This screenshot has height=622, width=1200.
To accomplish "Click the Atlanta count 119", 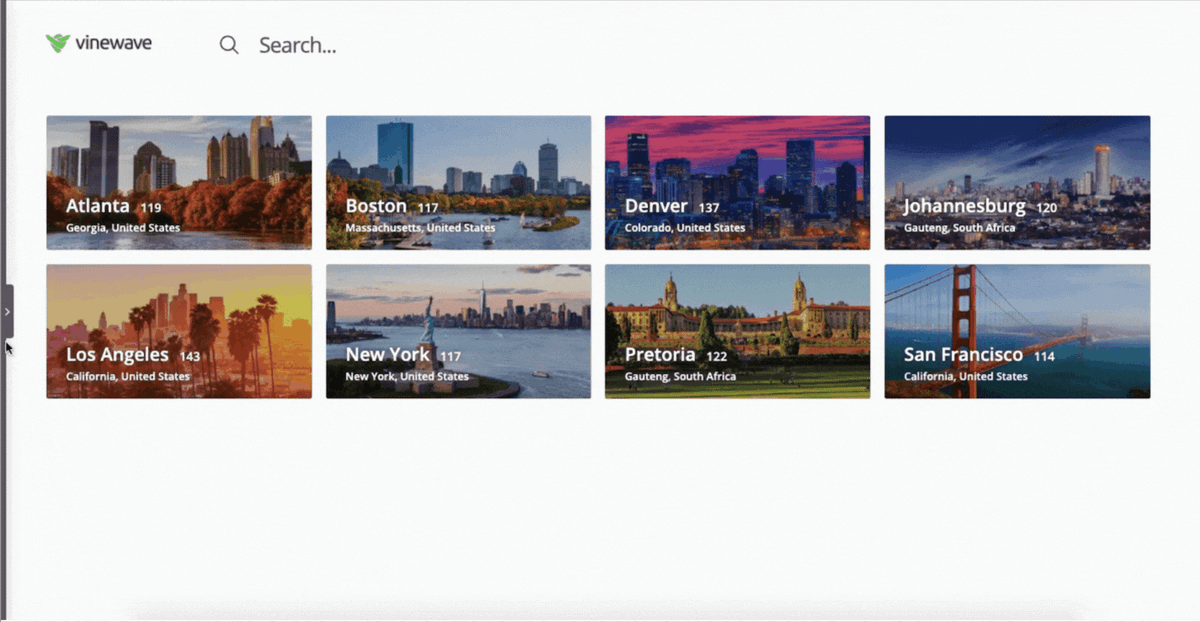I will [151, 208].
